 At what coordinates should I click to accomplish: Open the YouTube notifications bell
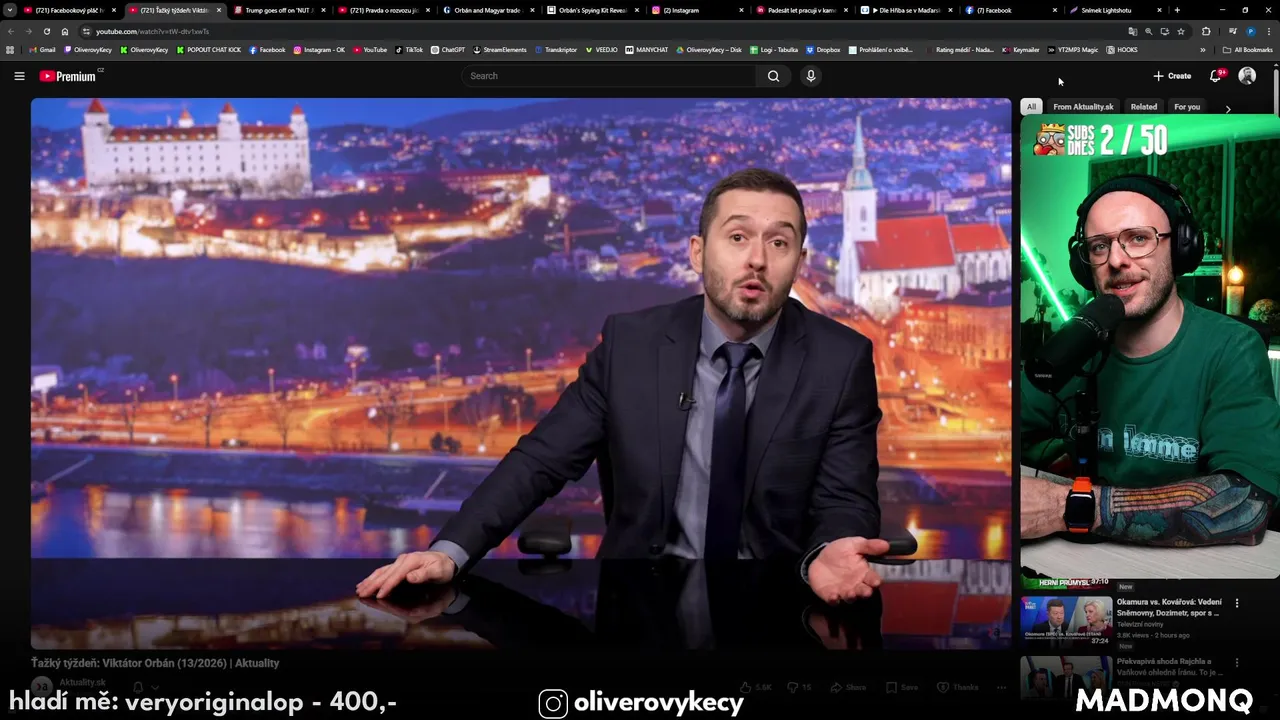(x=1216, y=76)
